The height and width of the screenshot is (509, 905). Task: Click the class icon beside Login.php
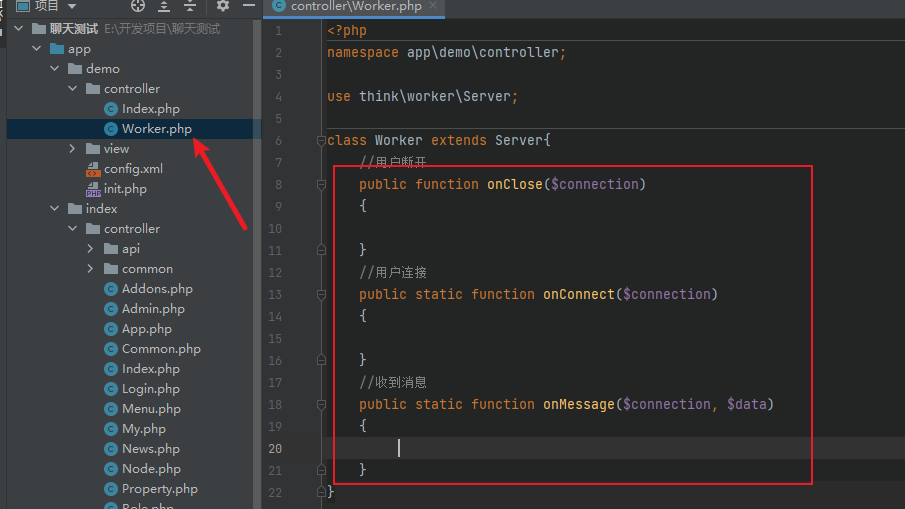pos(111,389)
